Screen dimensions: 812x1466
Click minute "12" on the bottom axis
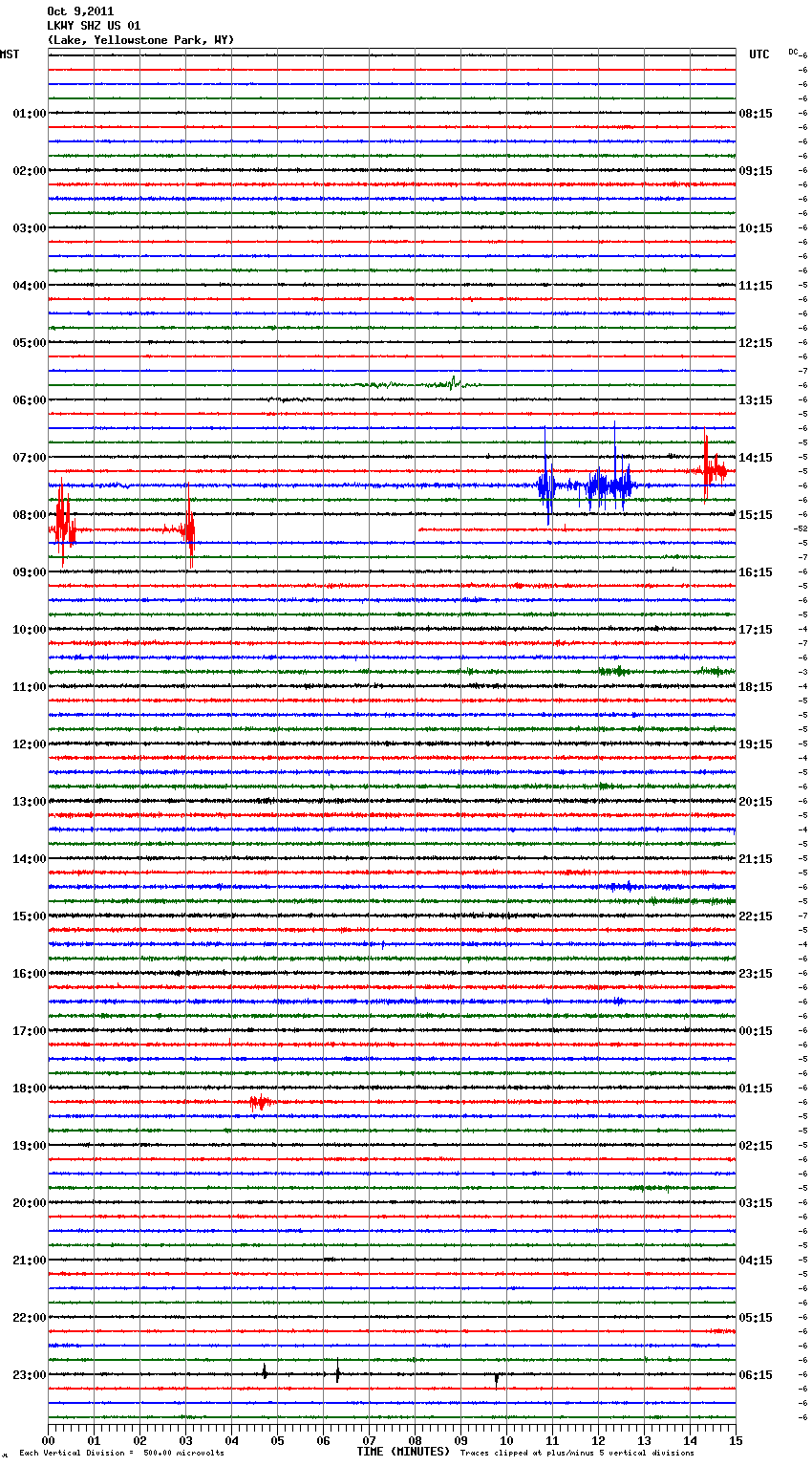click(x=598, y=1440)
